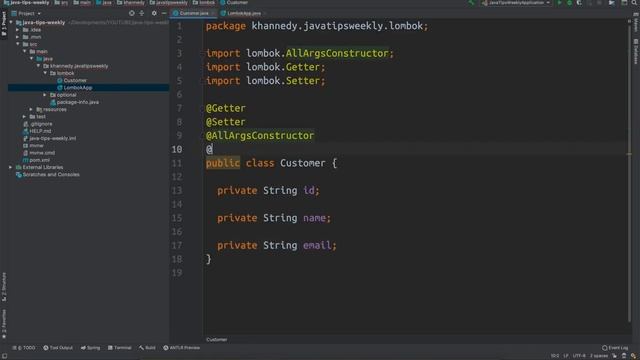Click the 2 spaces indent setting
The width and height of the screenshot is (640, 360).
click(x=599, y=356)
